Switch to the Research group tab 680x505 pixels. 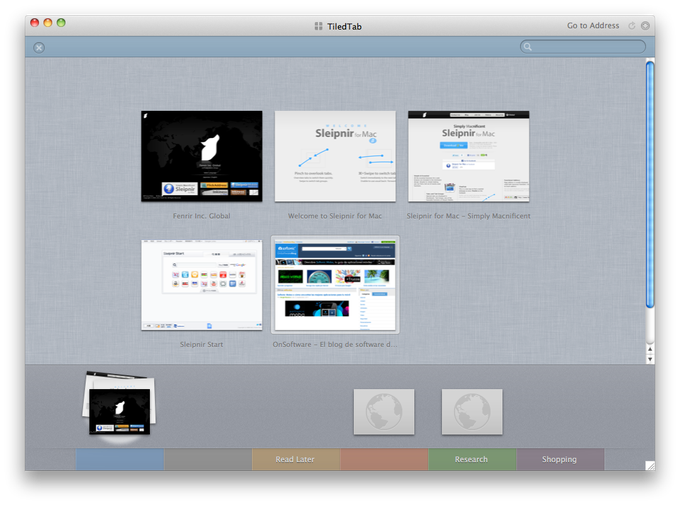pos(472,459)
